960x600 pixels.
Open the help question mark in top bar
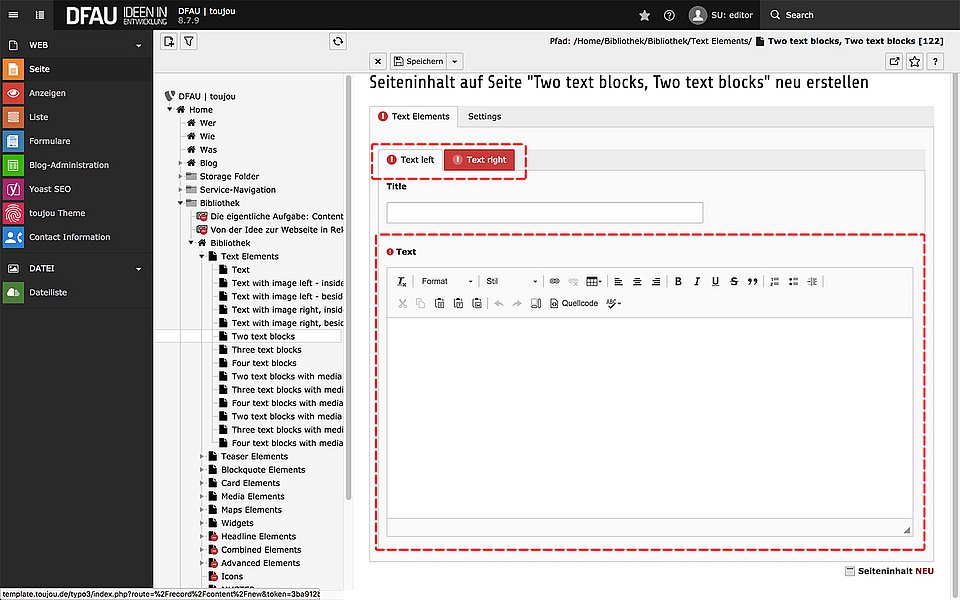[x=669, y=15]
